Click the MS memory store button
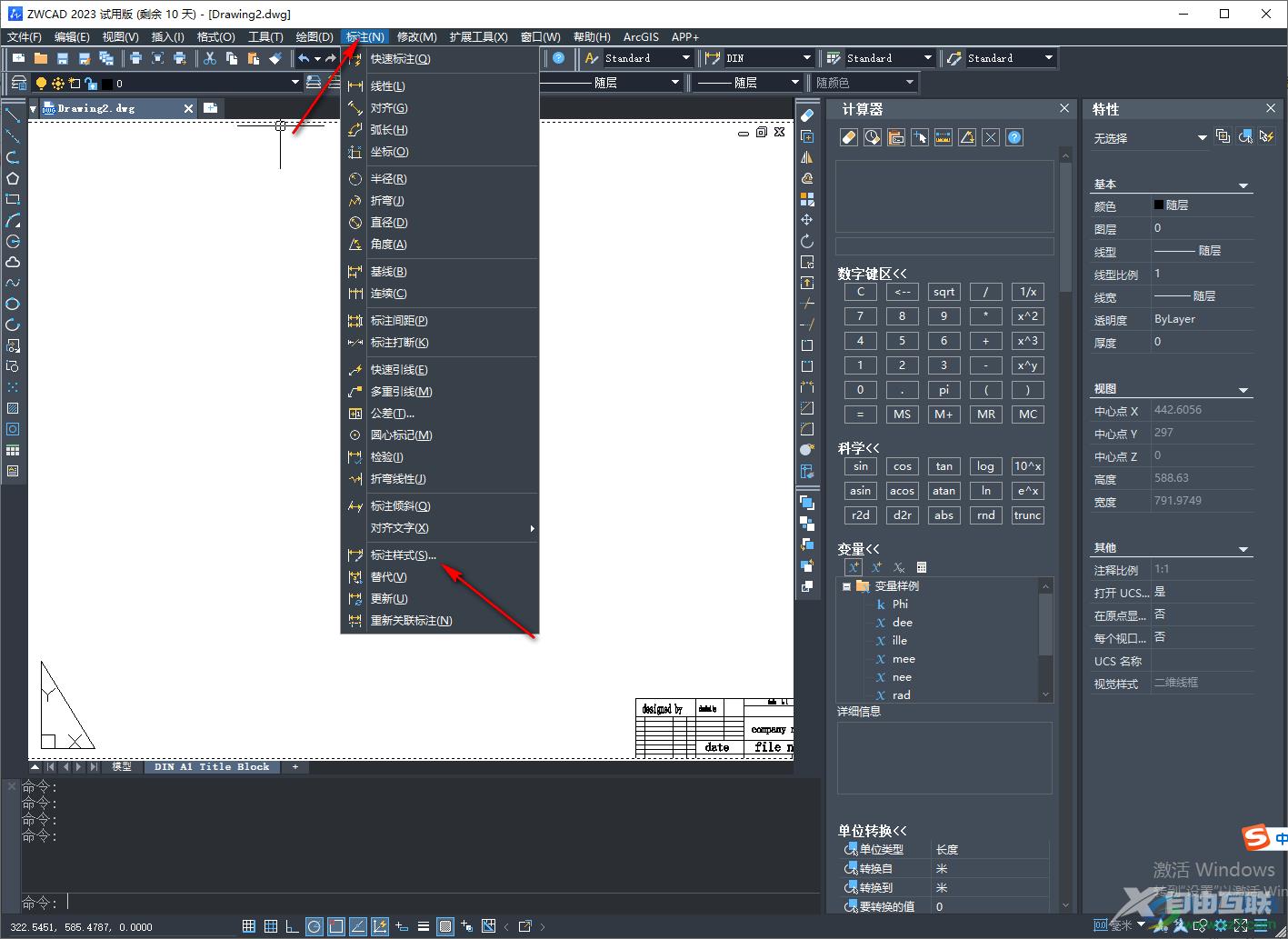This screenshot has height=939, width=1288. click(902, 415)
